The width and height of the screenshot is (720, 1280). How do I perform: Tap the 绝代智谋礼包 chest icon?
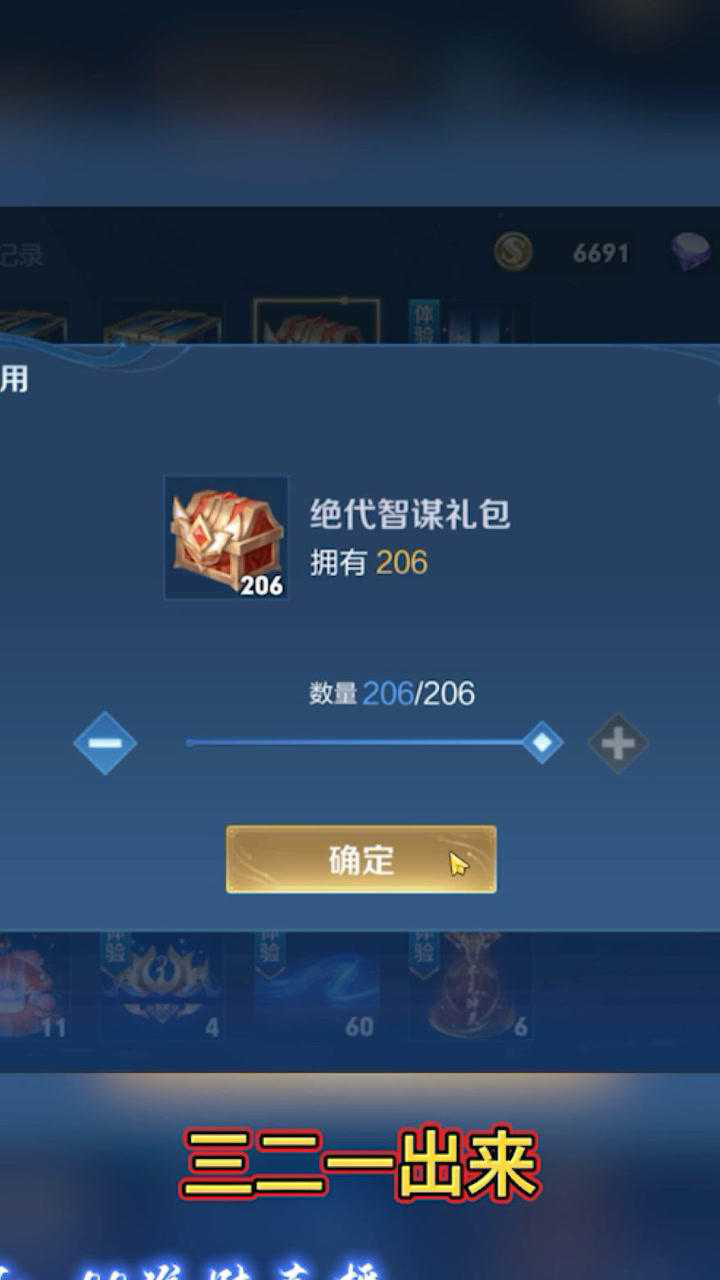226,538
